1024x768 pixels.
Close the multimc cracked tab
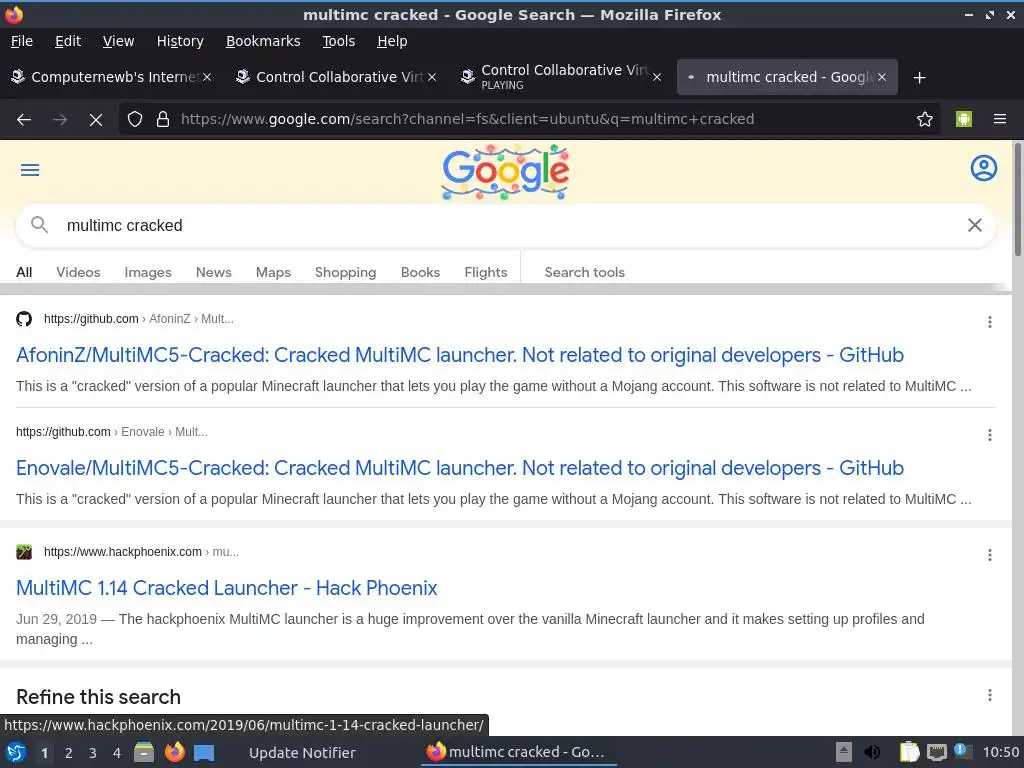tap(882, 77)
